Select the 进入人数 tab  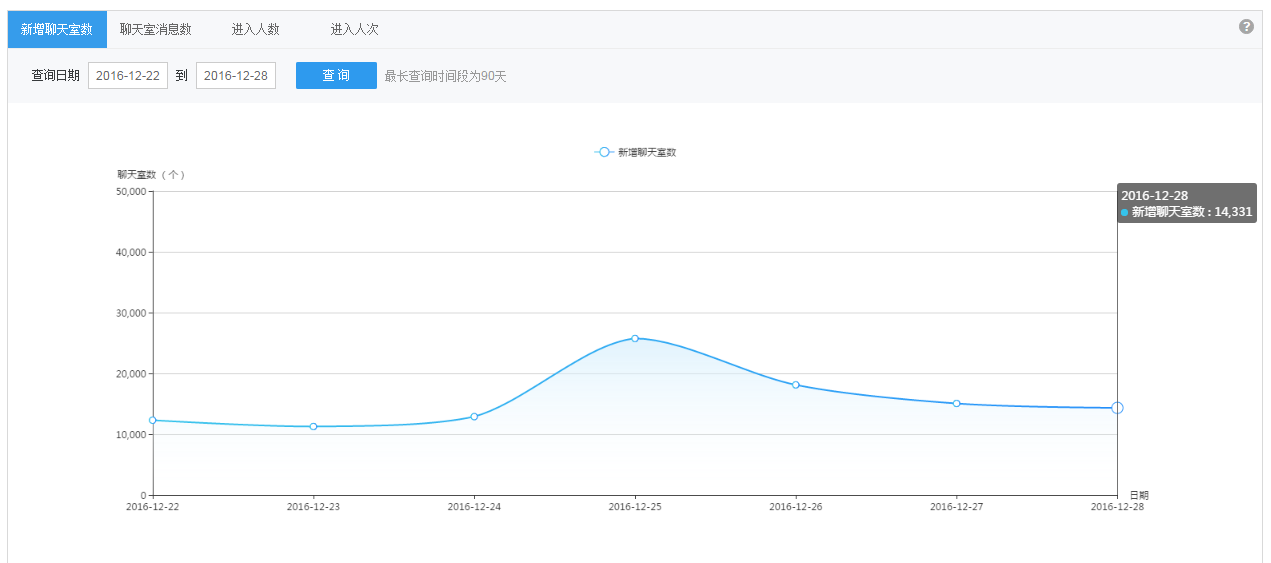click(256, 30)
